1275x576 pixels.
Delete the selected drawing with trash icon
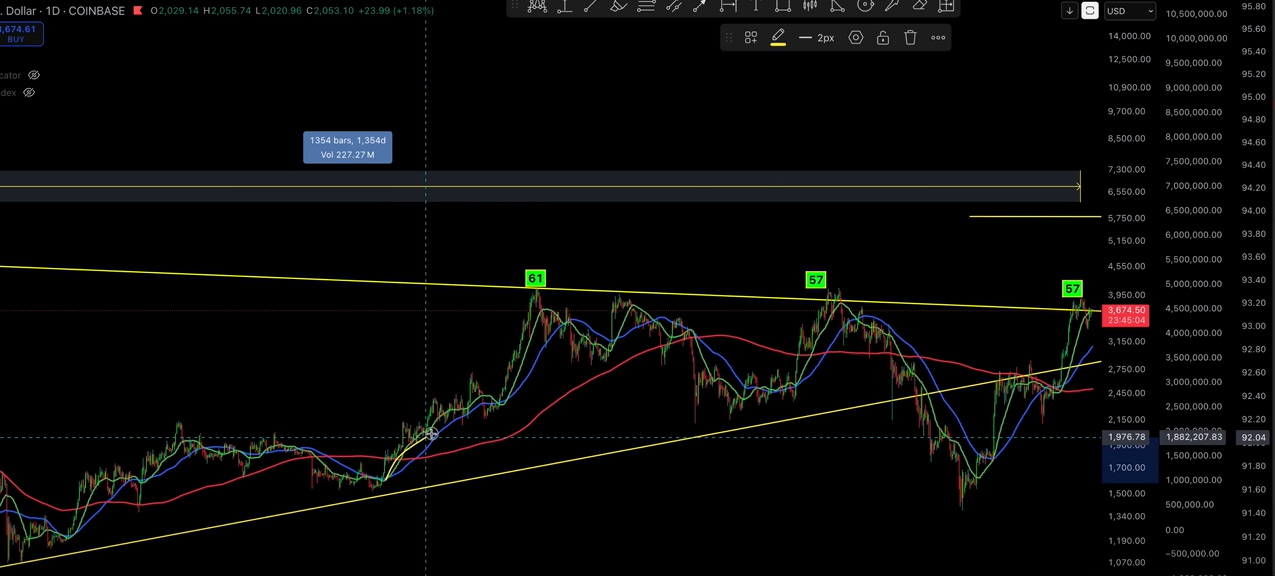click(910, 38)
